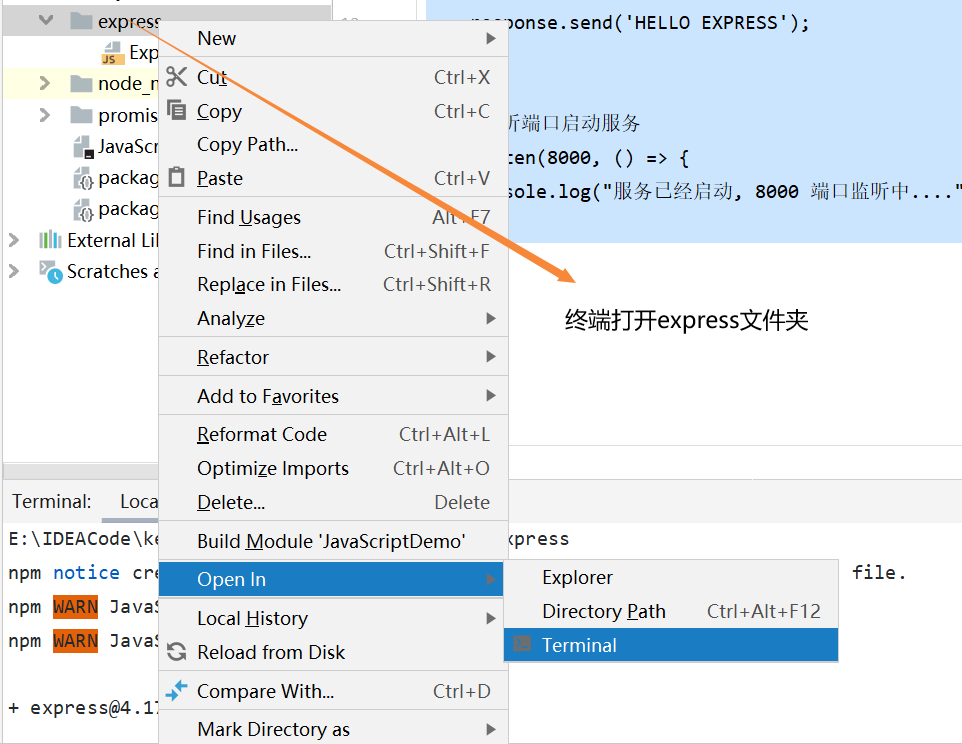Image resolution: width=962 pixels, height=744 pixels.
Task: Click the Paste clipboard icon
Action: (x=177, y=177)
